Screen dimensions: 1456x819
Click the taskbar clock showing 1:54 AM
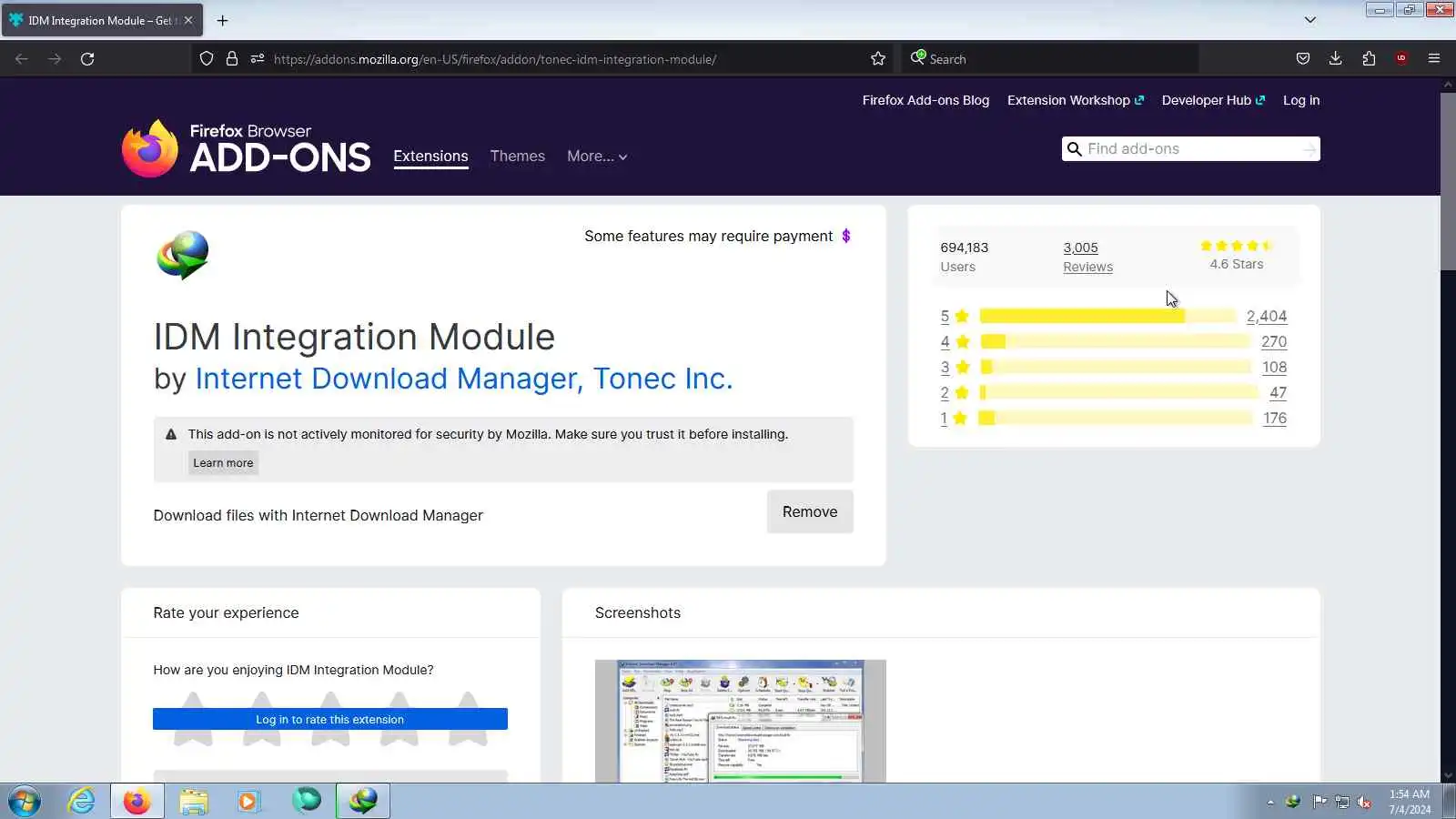pyautogui.click(x=1410, y=802)
